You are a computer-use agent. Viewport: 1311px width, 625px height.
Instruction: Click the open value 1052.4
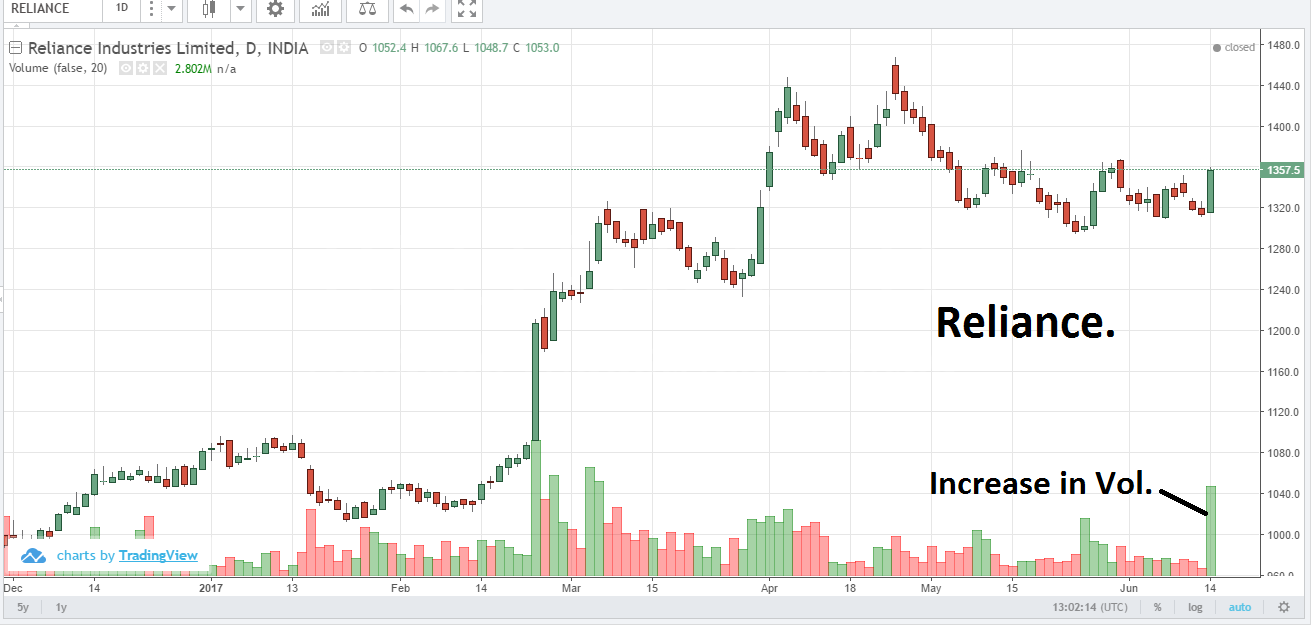point(389,48)
